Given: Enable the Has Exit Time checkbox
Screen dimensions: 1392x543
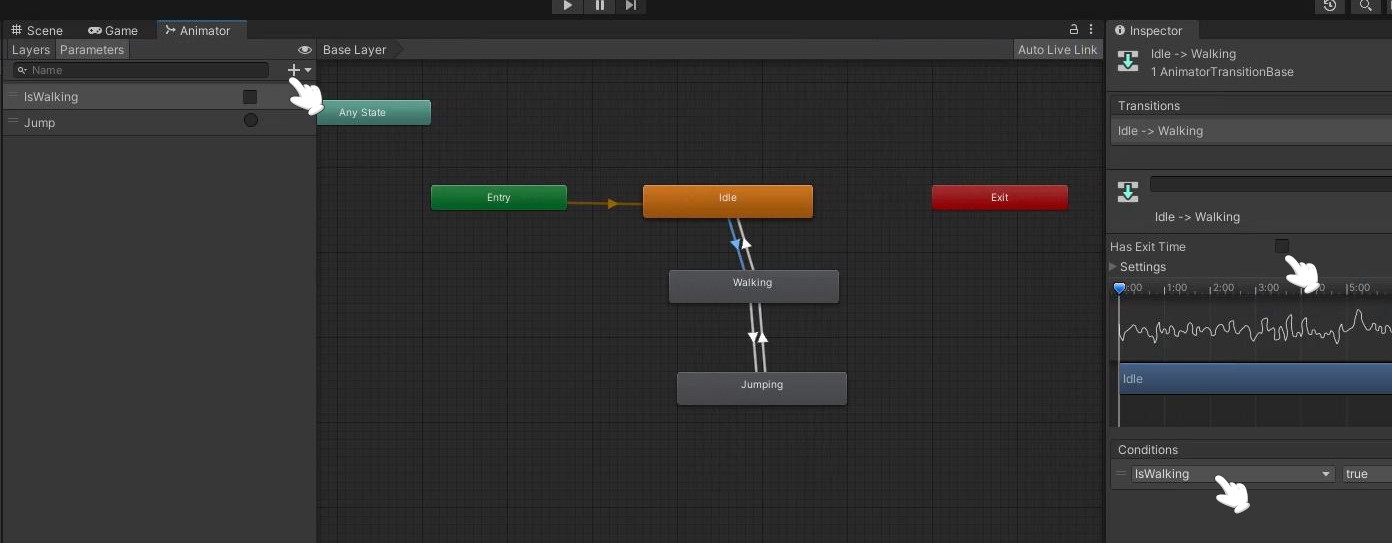Looking at the screenshot, I should coord(1282,246).
